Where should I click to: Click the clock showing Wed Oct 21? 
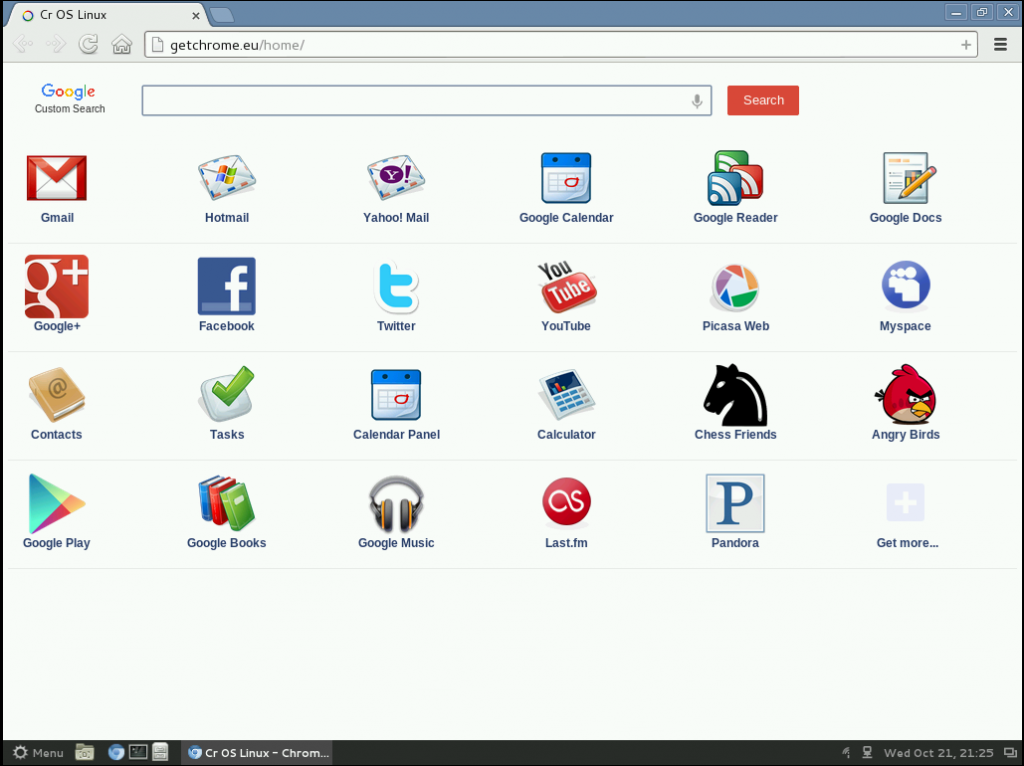(x=938, y=753)
